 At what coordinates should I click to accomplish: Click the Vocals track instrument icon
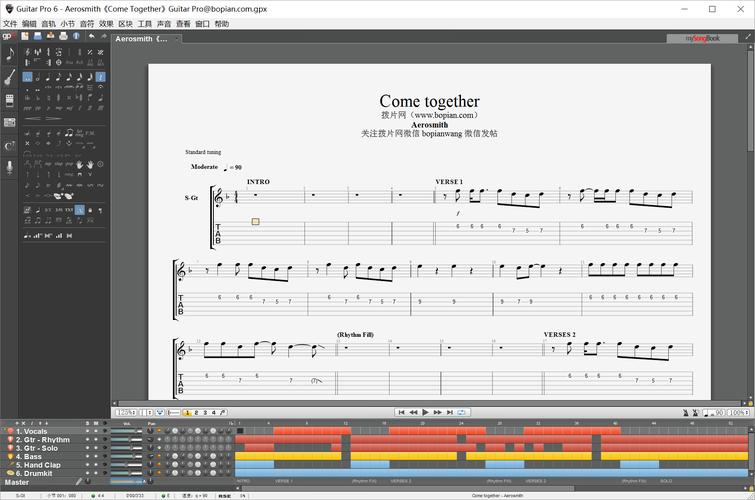(x=10, y=432)
